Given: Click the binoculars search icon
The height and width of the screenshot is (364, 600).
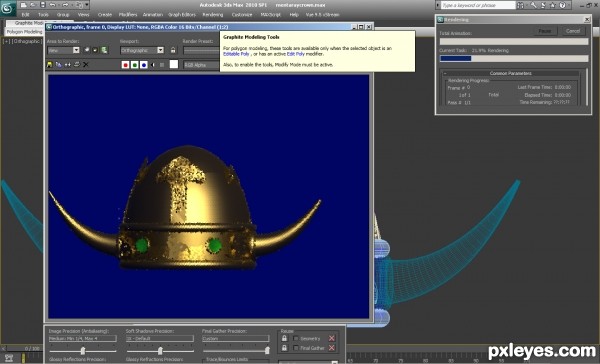Looking at the screenshot, I should (x=521, y=5).
